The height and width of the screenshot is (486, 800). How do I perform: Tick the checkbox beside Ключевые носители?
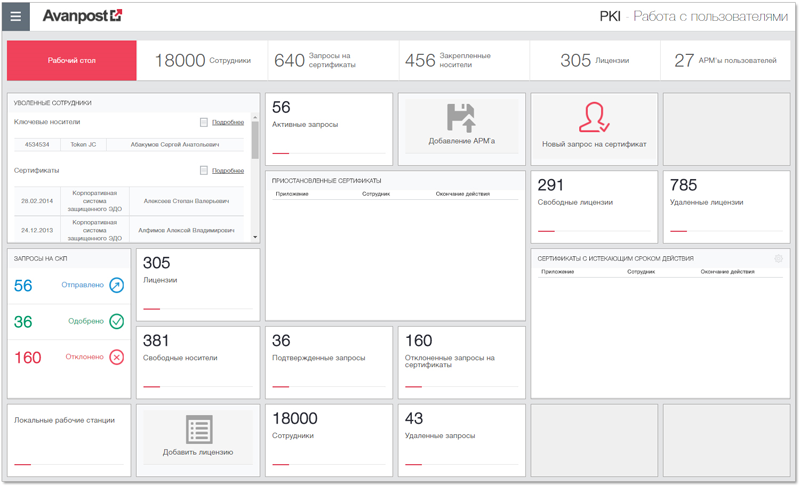(x=204, y=122)
